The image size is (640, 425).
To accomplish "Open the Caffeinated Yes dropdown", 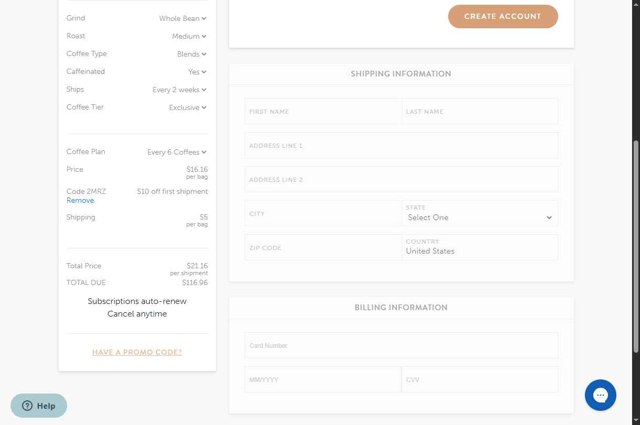I will tap(197, 72).
